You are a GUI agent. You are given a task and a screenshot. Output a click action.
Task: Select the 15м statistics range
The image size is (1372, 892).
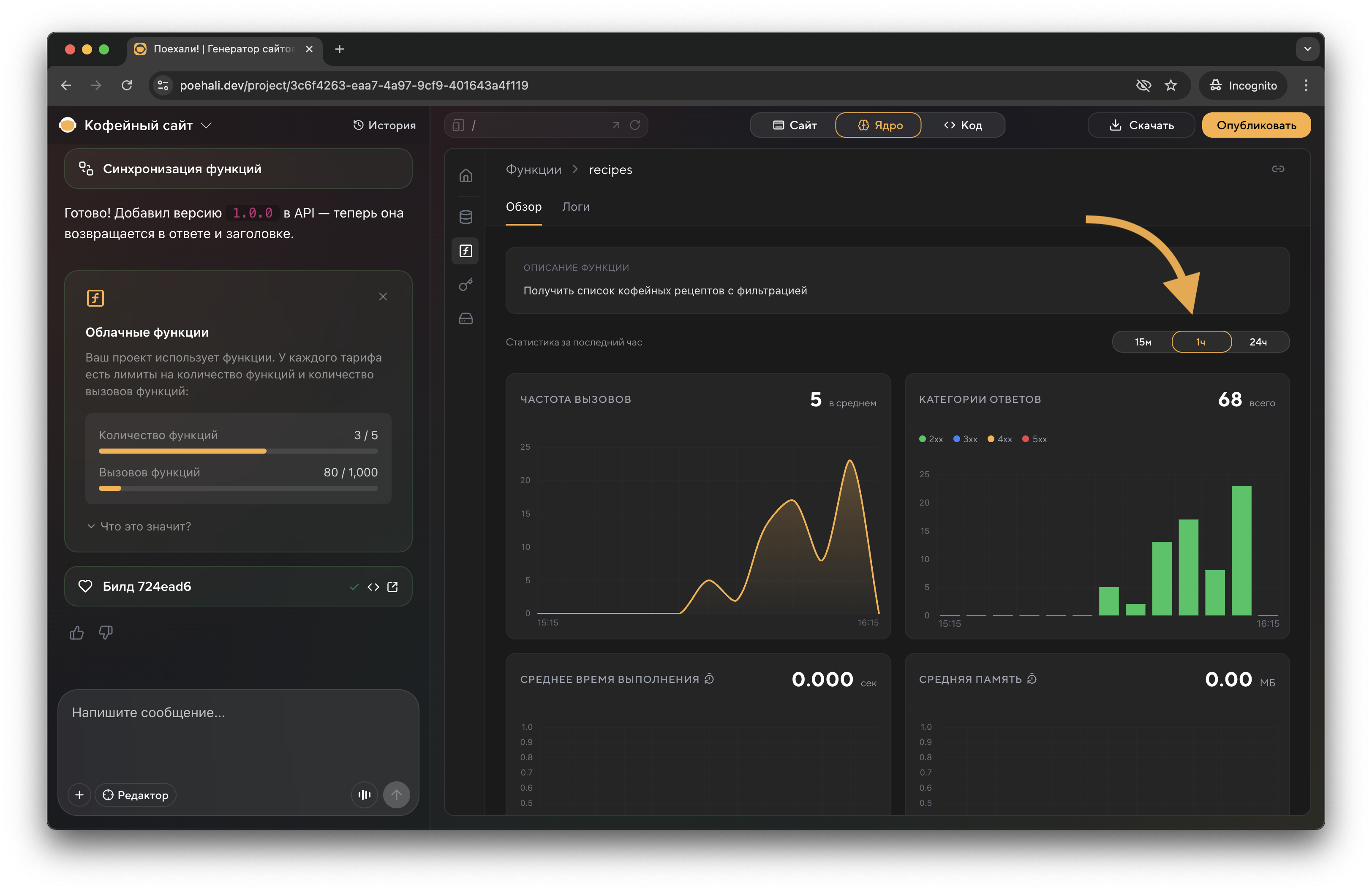[x=1143, y=342]
